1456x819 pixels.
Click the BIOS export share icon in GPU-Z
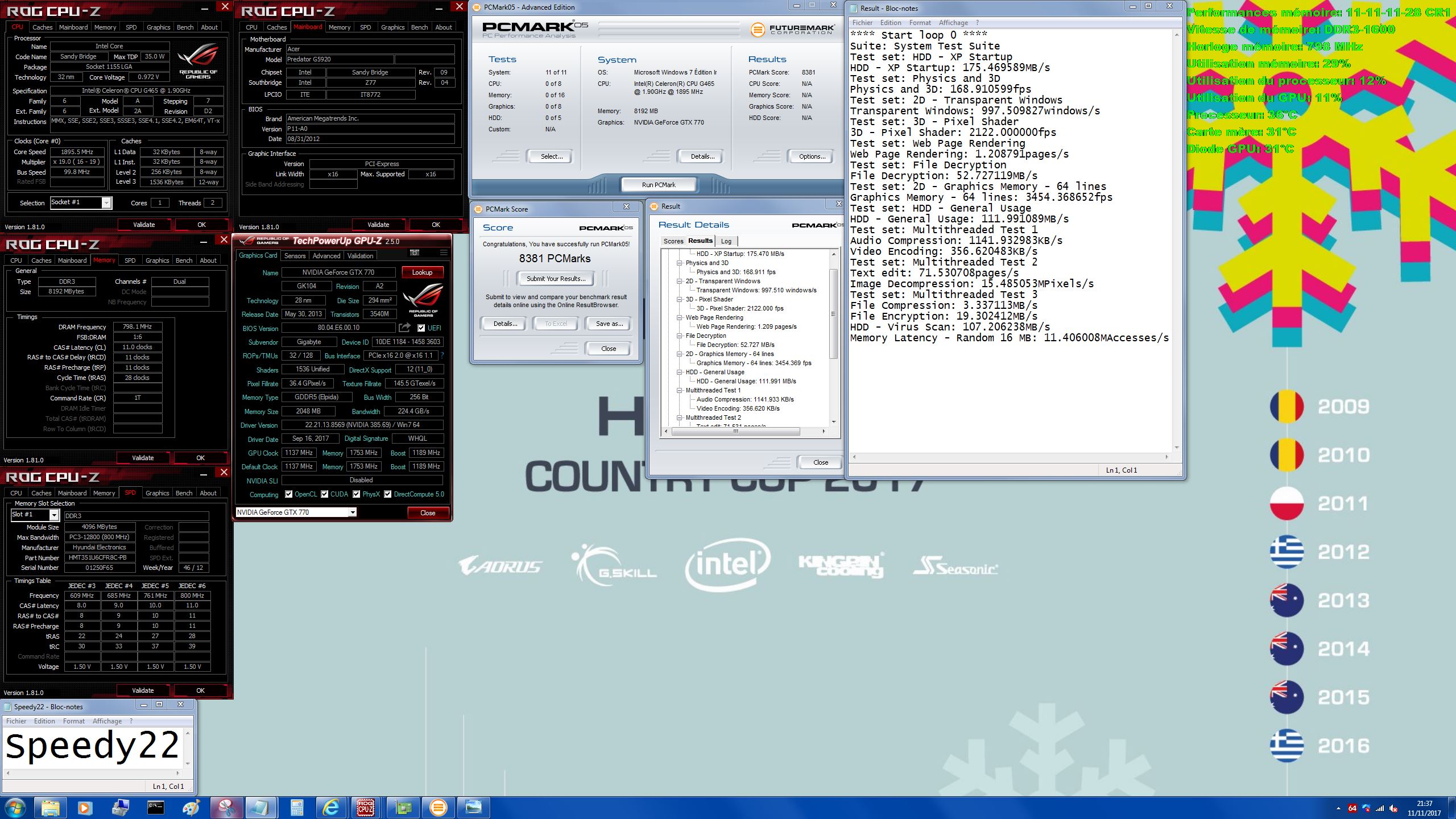tap(404, 328)
